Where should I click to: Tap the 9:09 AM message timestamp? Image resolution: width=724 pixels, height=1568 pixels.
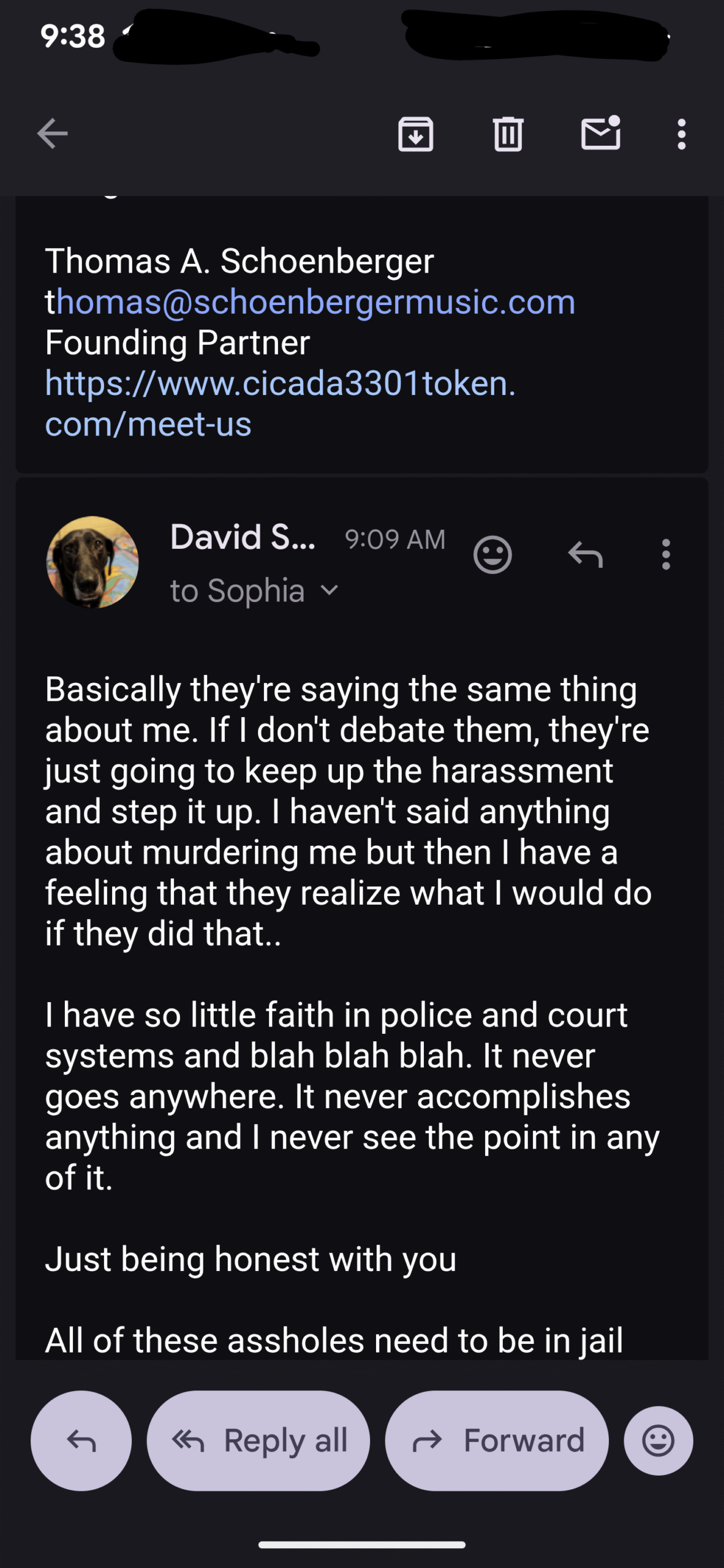coord(395,540)
